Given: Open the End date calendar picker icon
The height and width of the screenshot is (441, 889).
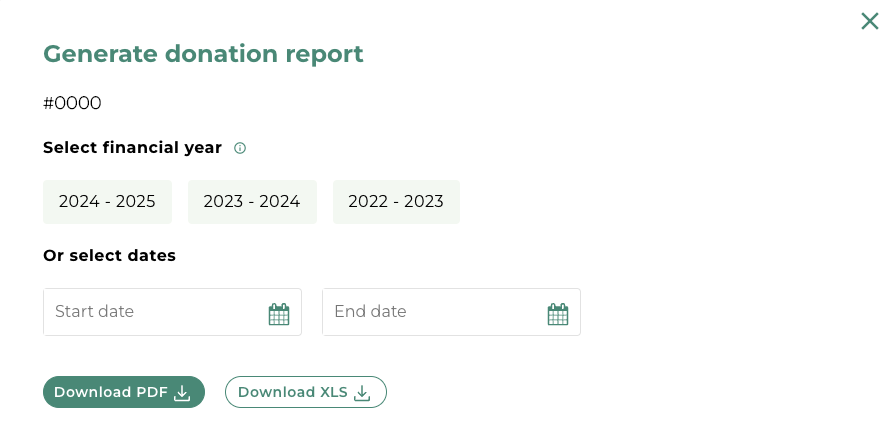Looking at the screenshot, I should (558, 314).
